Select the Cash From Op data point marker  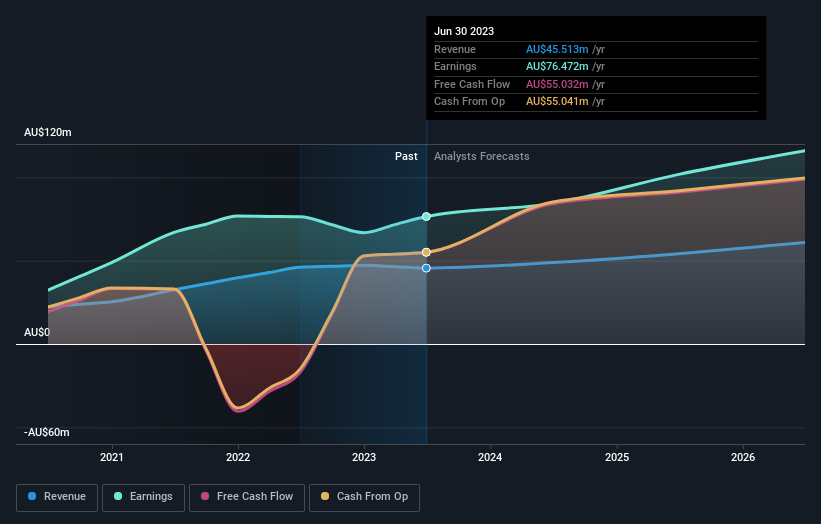(426, 252)
